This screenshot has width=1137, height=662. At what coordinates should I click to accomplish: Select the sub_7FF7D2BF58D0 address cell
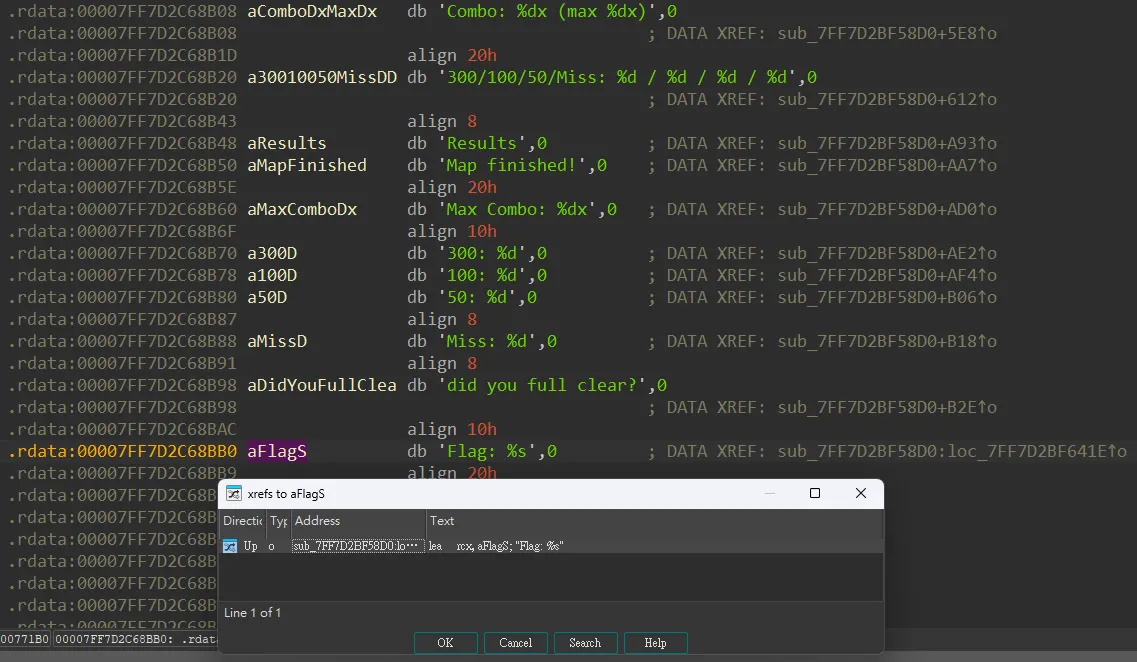[x=357, y=546]
